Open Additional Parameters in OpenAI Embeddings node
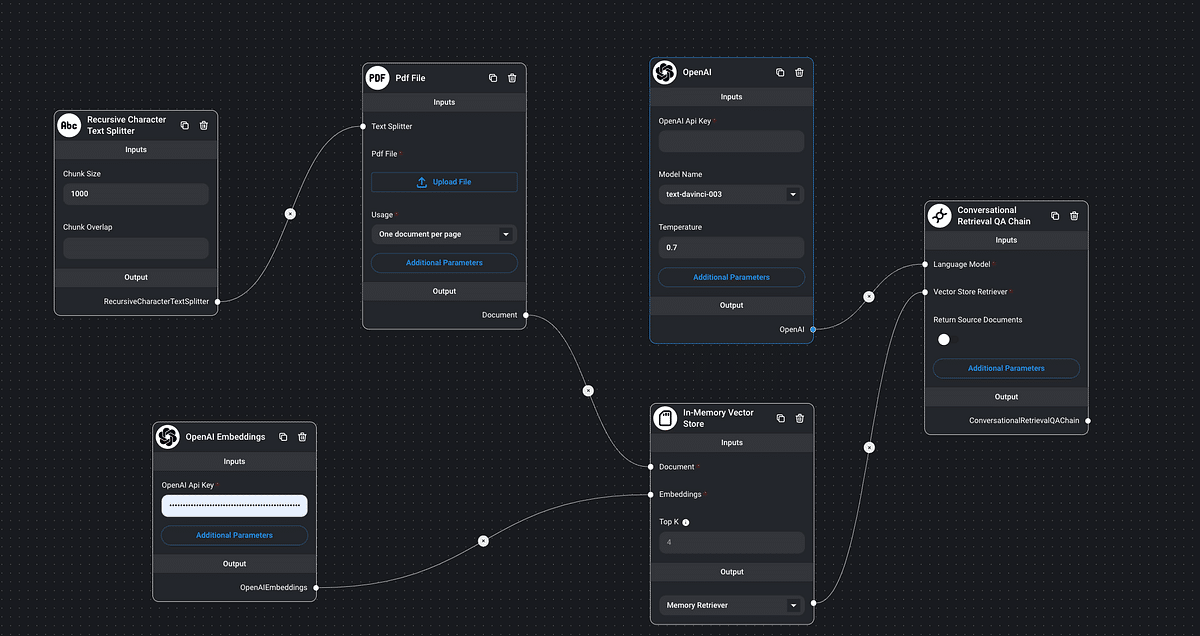Image resolution: width=1200 pixels, height=636 pixels. click(234, 535)
